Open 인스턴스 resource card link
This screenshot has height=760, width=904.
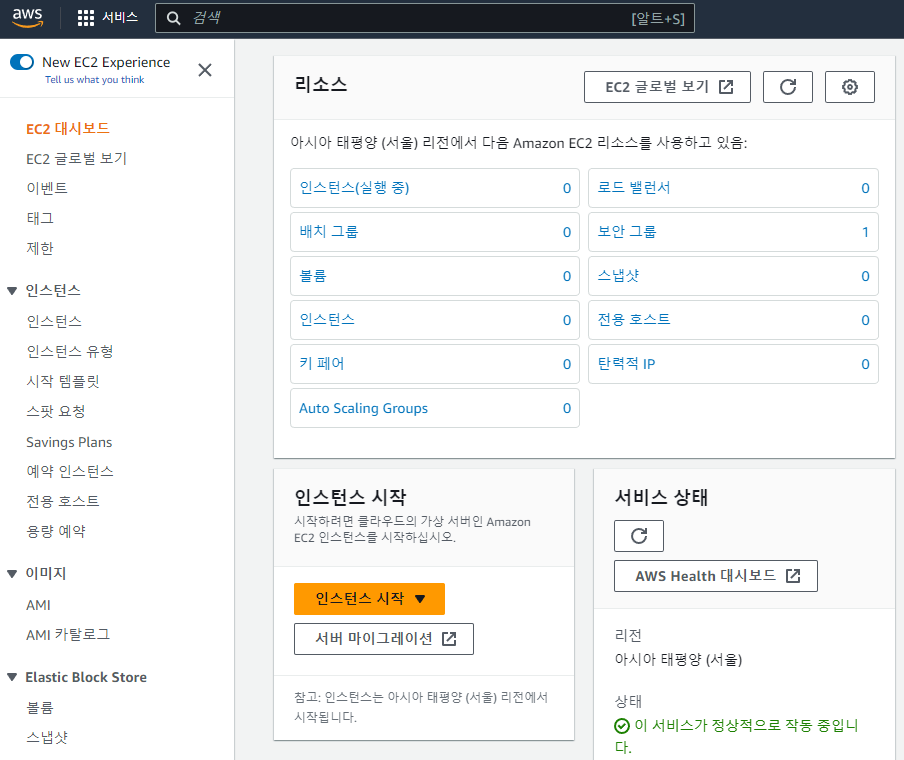pos(327,320)
